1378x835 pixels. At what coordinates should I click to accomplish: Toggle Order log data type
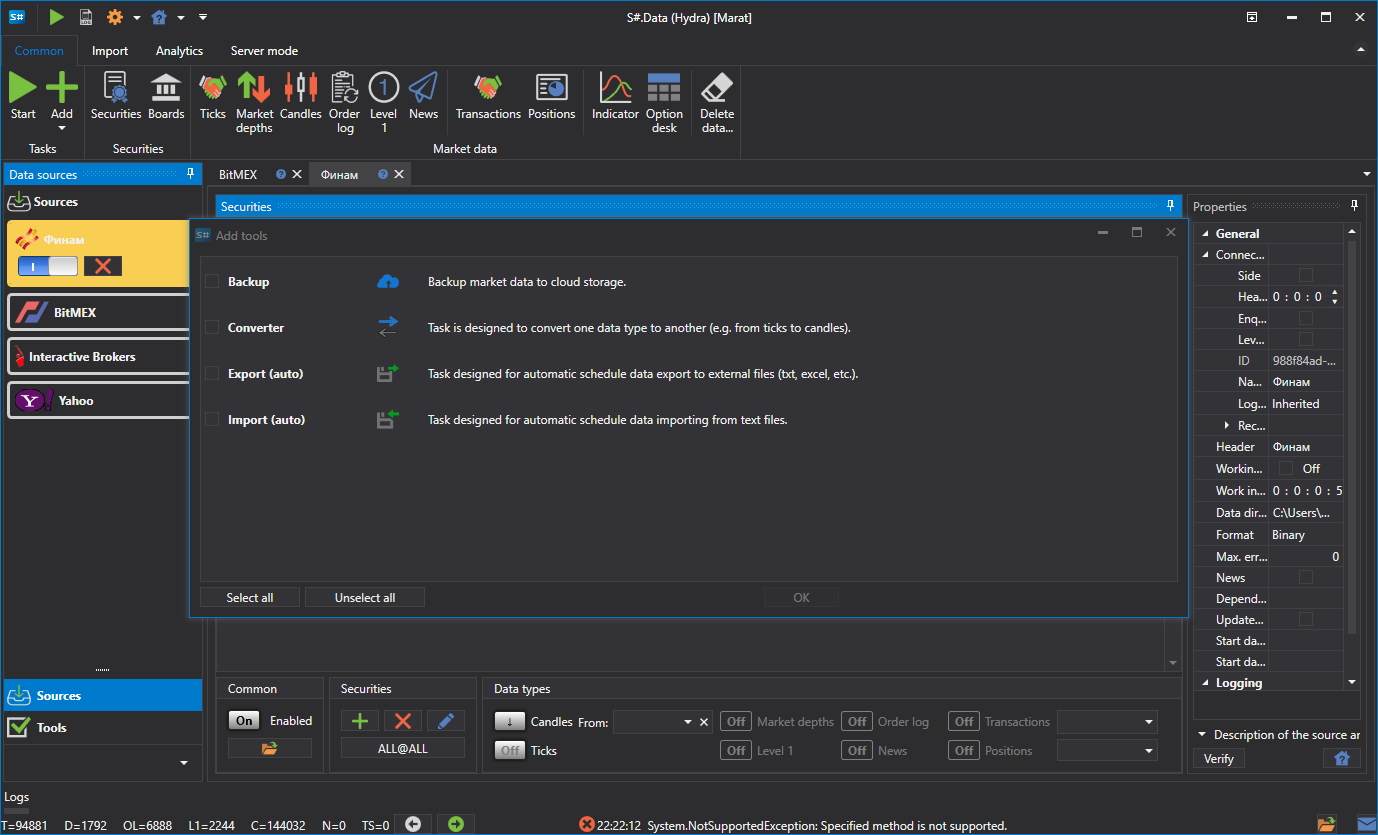pyautogui.click(x=857, y=722)
